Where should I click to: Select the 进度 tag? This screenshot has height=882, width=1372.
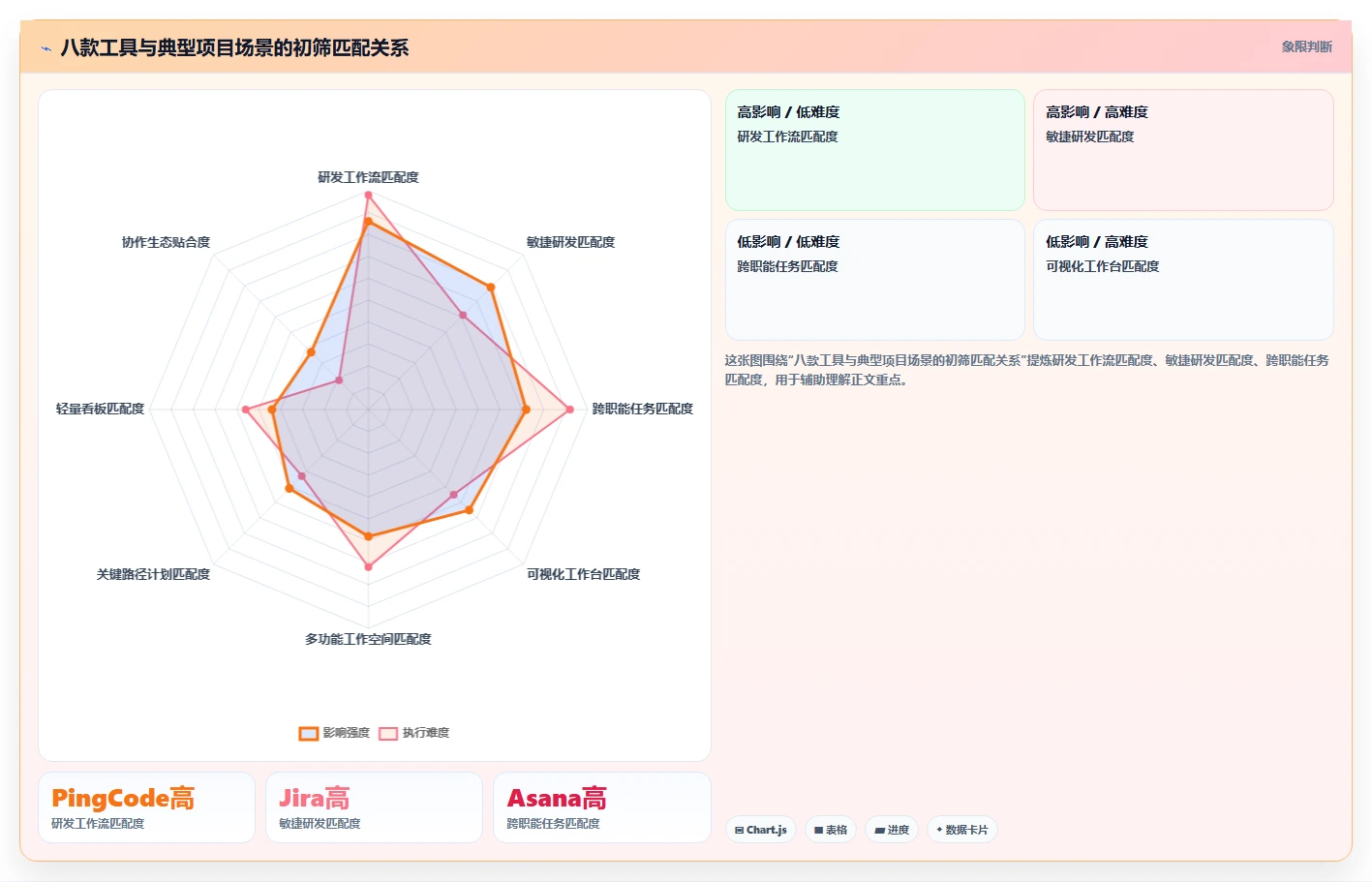(892, 830)
